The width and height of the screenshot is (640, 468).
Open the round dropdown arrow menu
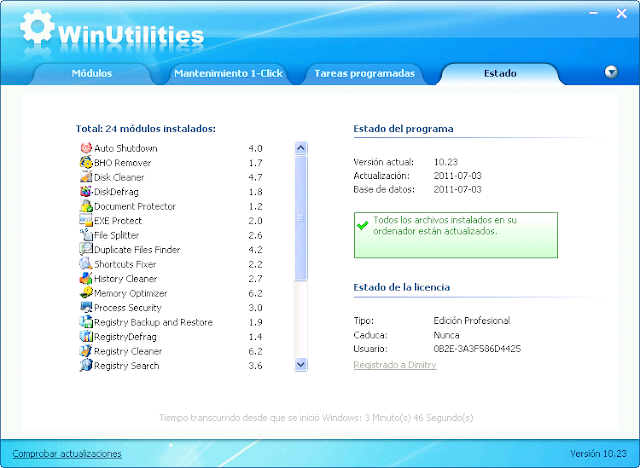[x=611, y=72]
